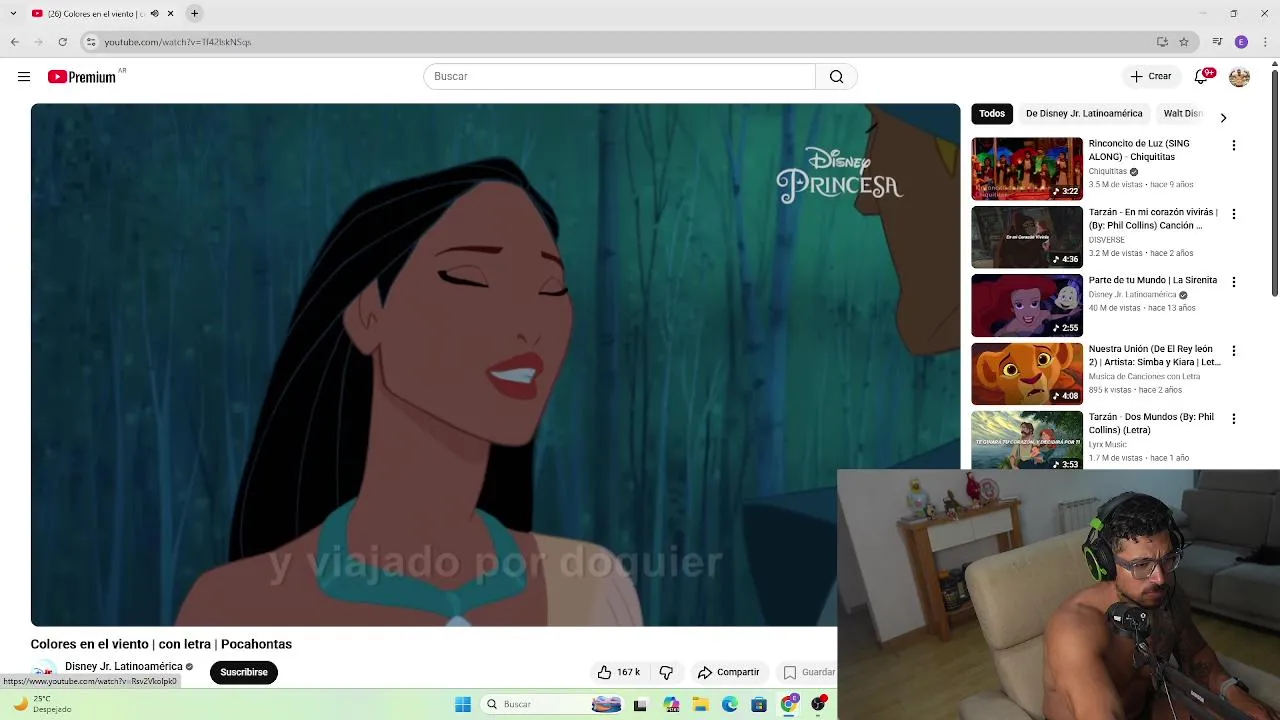This screenshot has height=720, width=1280.
Task: Select the Todos filter chip
Action: [991, 114]
